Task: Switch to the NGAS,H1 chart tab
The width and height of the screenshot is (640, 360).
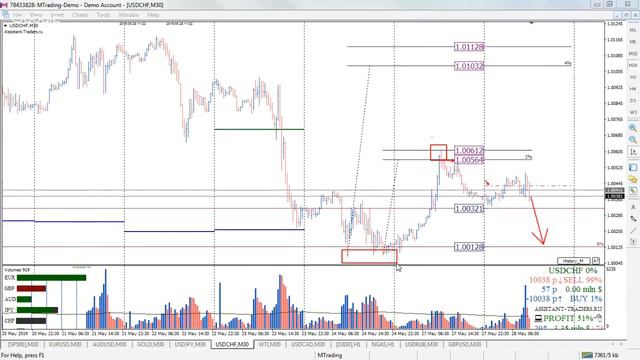Action: pos(383,344)
